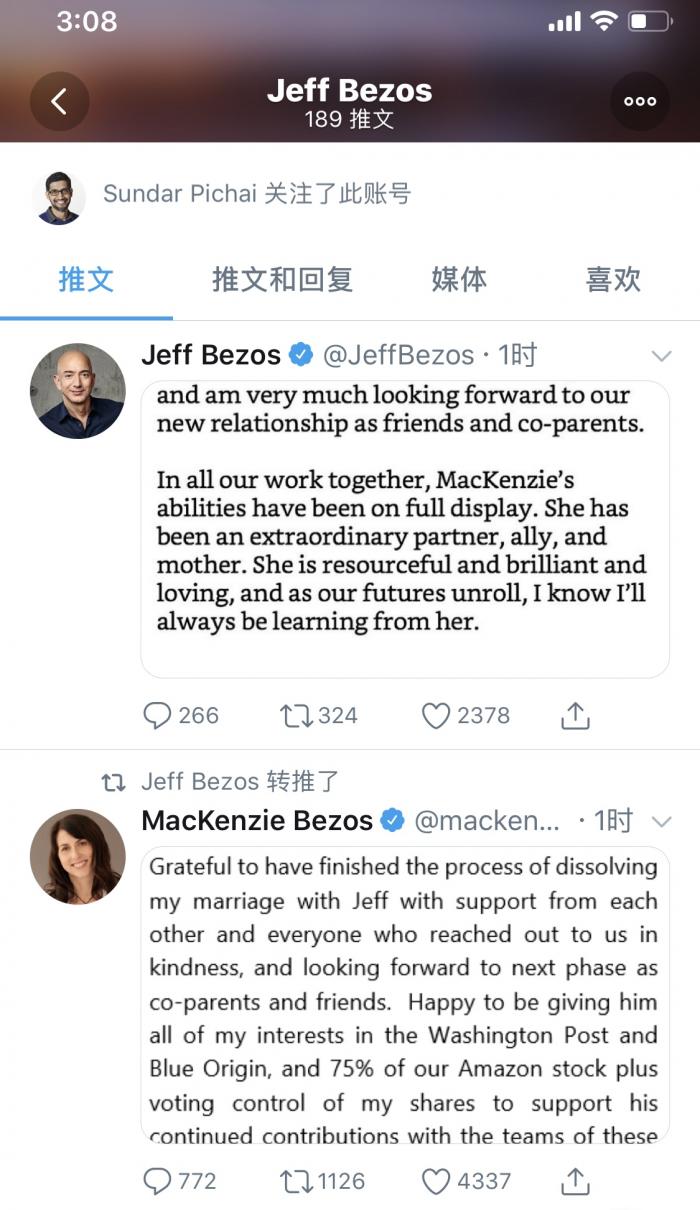Open the 喜欢 likes tab
The height and width of the screenshot is (1210, 700).
click(x=612, y=279)
